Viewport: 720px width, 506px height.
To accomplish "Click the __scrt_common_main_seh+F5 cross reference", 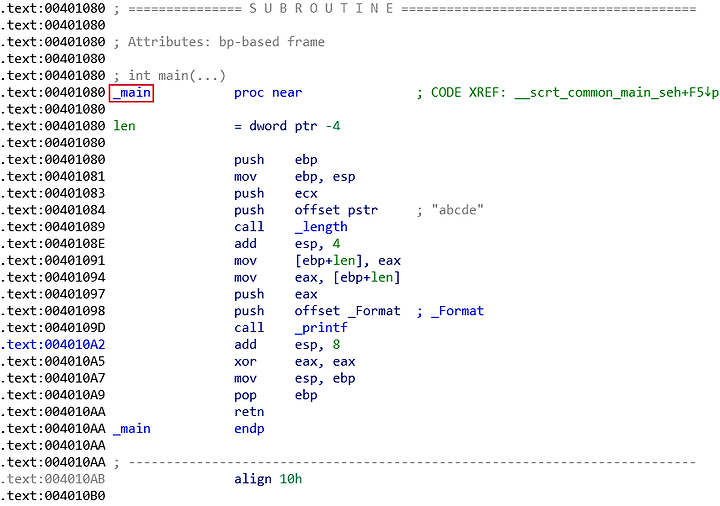I will (609, 93).
